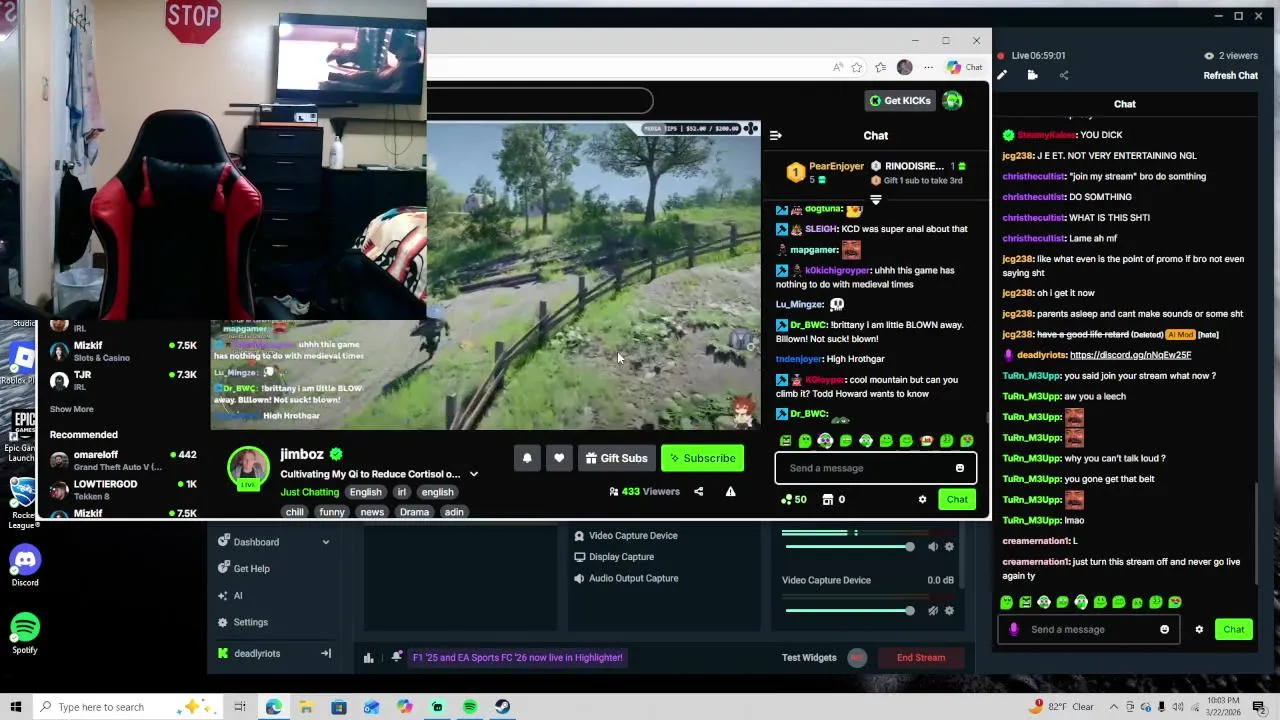1280x720 pixels.
Task: Open the F1 '25 Highlighter announcement
Action: 517,658
